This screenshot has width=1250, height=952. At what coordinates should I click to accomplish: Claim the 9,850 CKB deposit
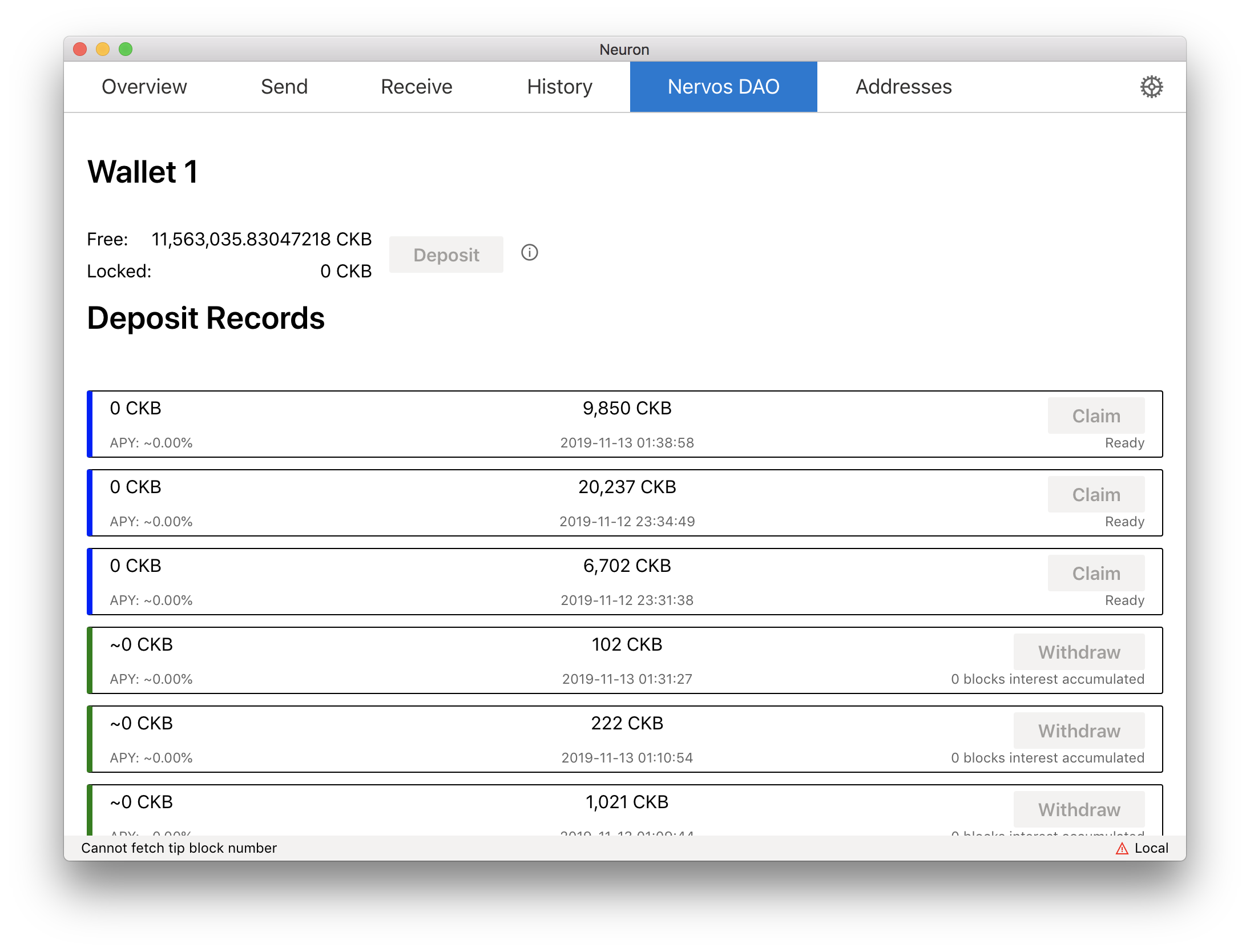[1096, 416]
